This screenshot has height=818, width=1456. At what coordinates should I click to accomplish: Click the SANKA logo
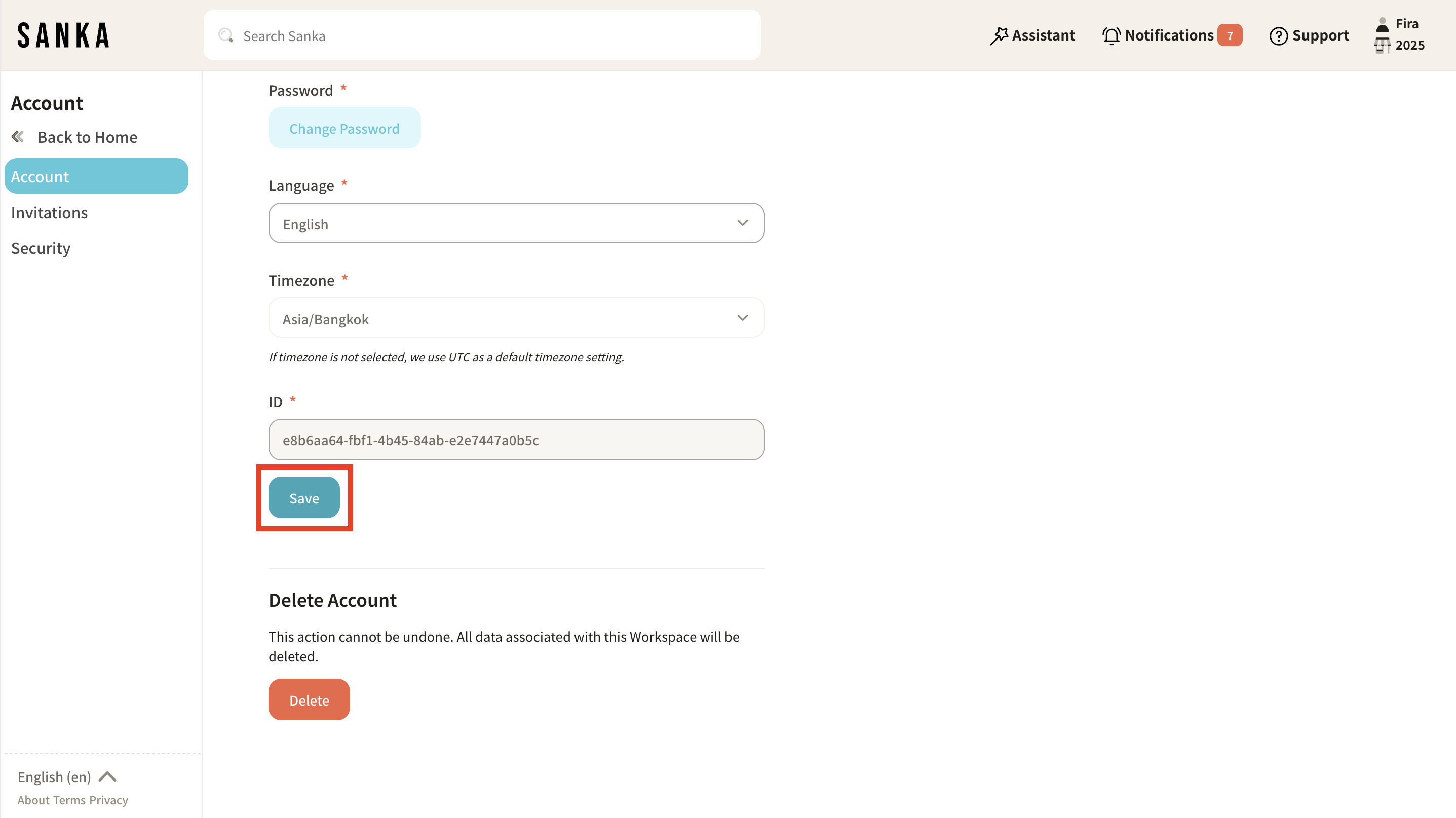[63, 35]
